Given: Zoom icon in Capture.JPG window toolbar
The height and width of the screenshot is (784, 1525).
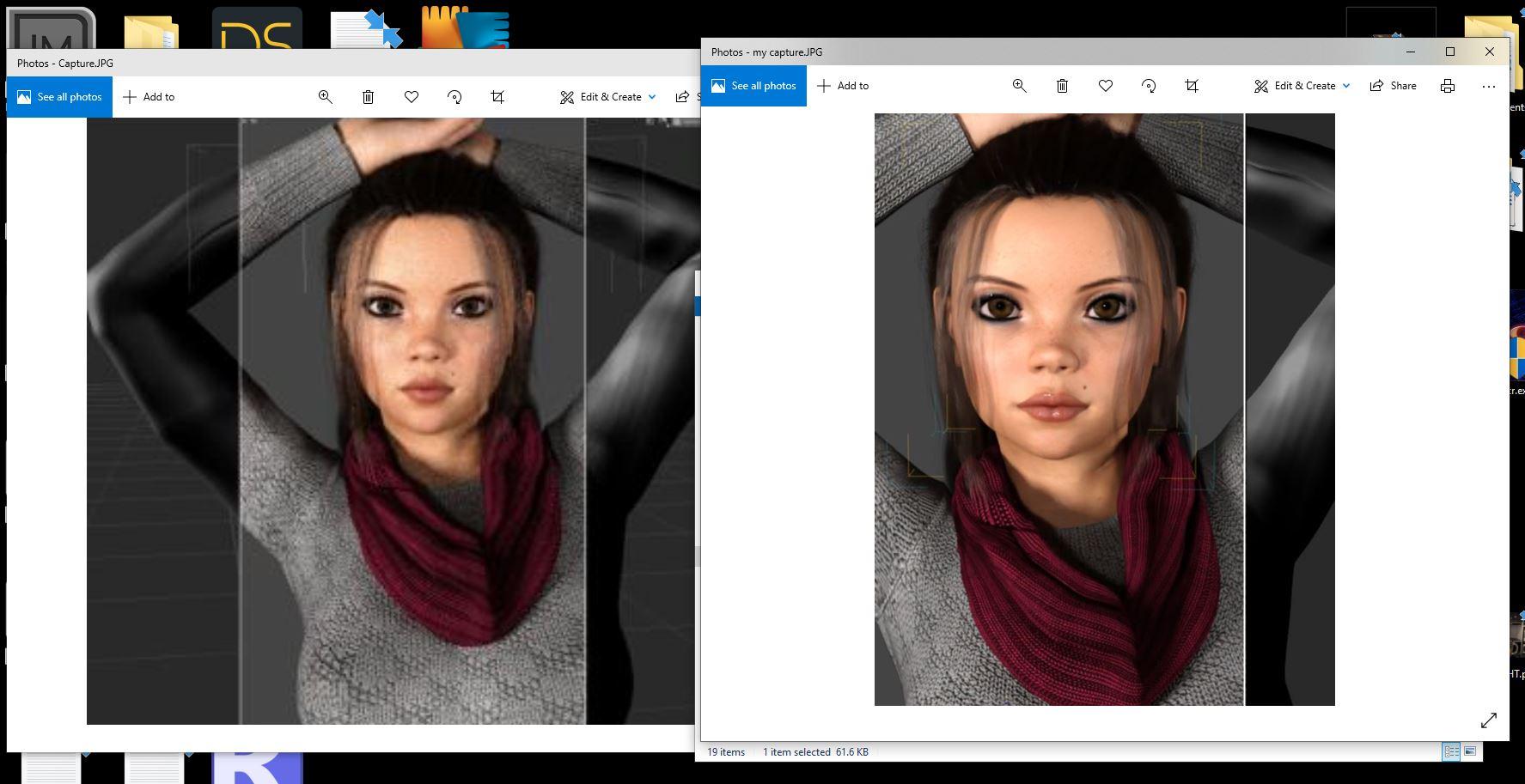Looking at the screenshot, I should [325, 97].
